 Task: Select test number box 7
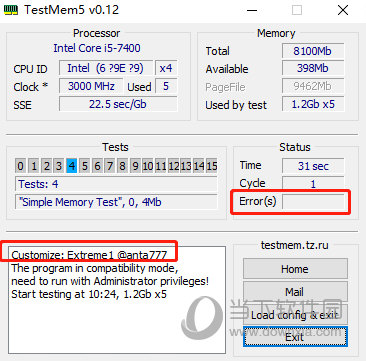pyautogui.click(x=110, y=166)
